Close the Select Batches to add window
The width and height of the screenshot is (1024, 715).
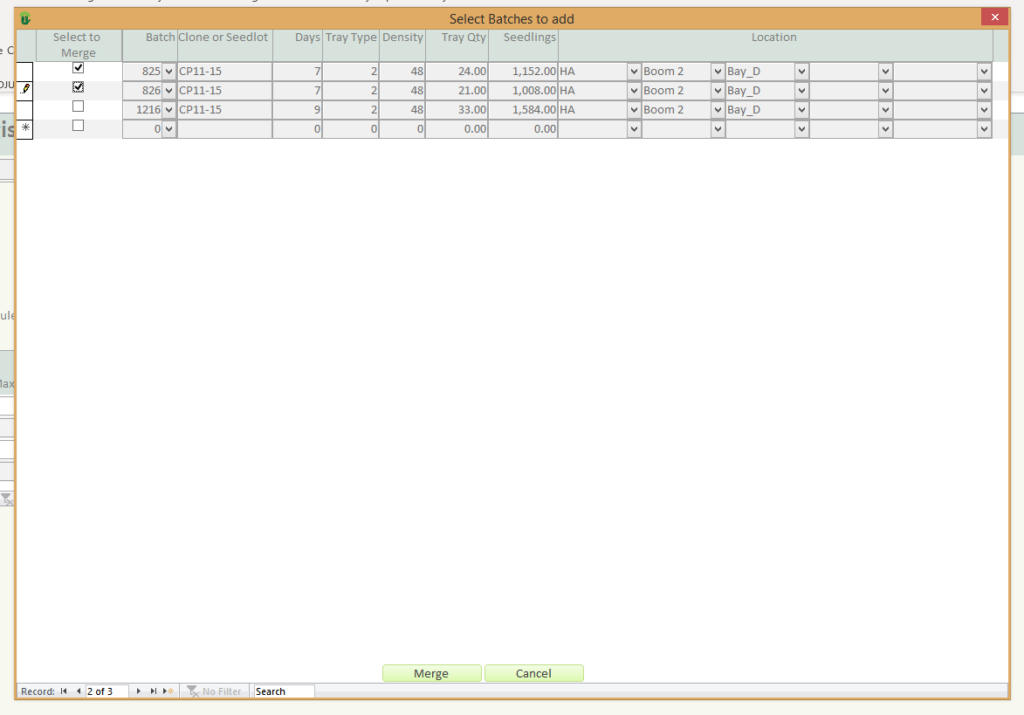tap(993, 17)
